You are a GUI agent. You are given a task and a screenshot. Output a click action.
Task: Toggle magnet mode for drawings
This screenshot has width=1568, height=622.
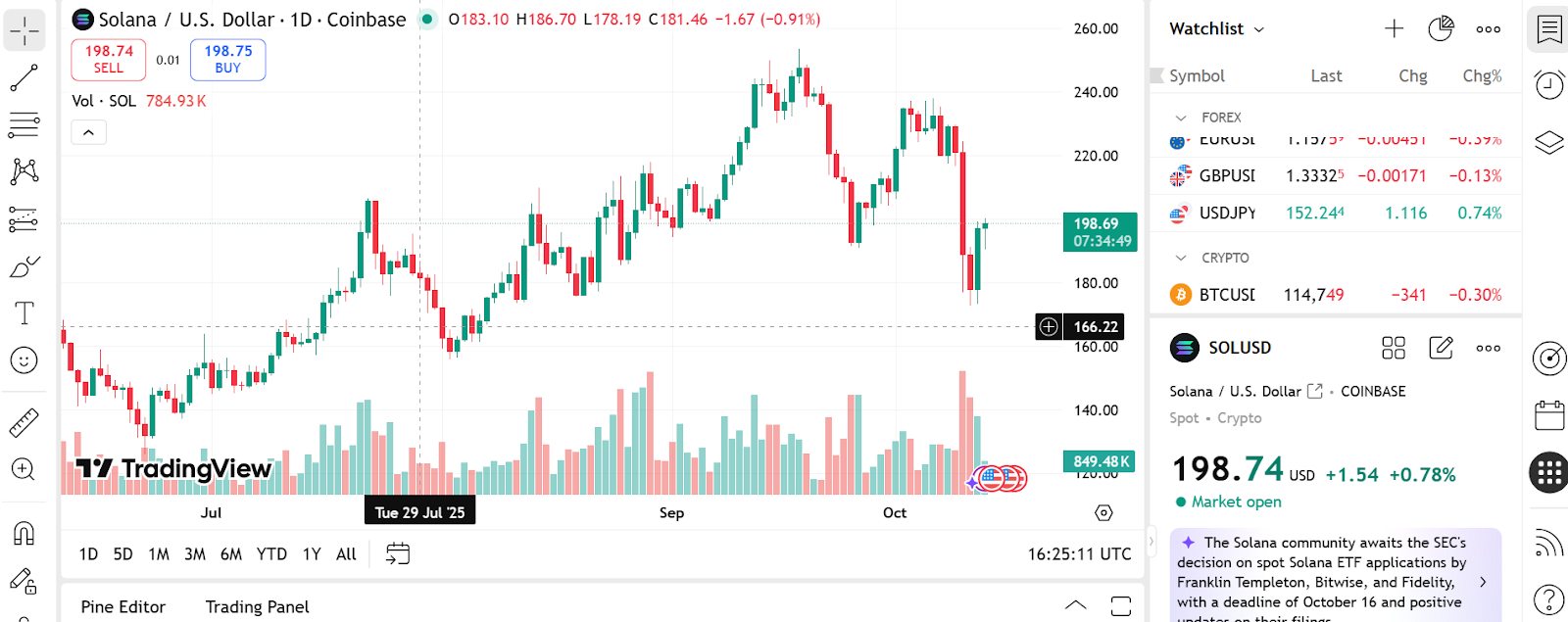click(x=24, y=533)
